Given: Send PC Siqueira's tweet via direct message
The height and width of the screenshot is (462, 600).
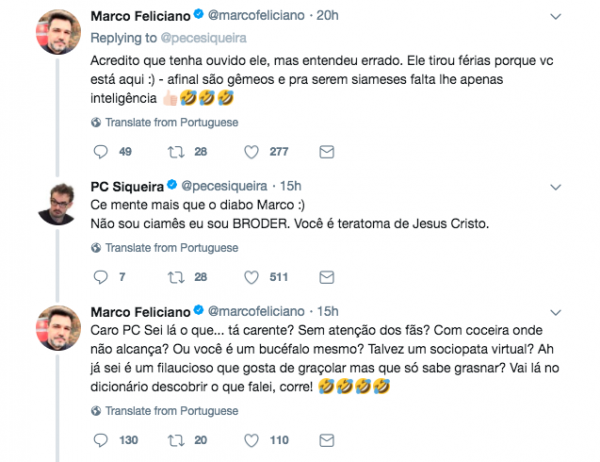Looking at the screenshot, I should pos(324,276).
